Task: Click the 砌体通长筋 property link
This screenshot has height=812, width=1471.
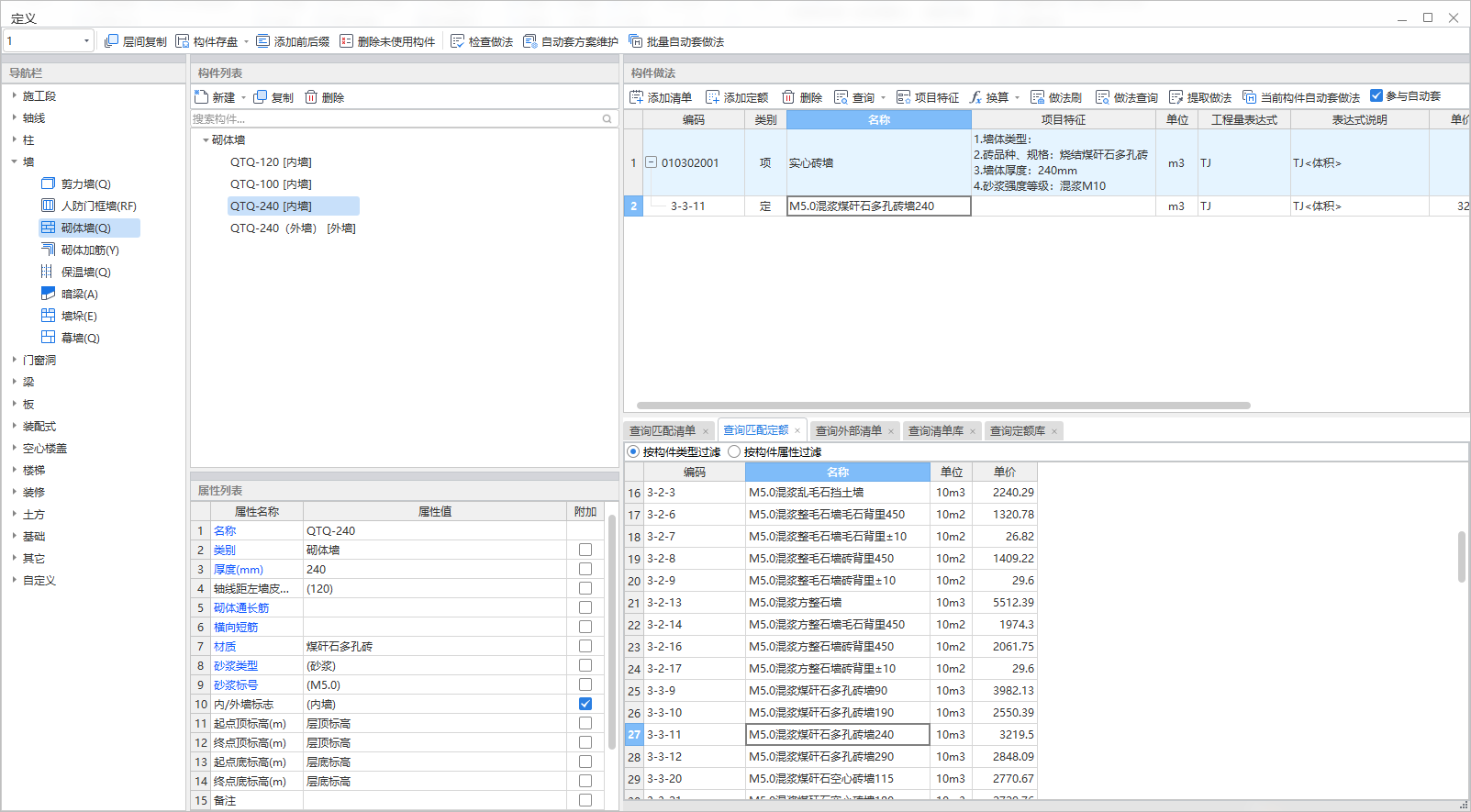Action: pos(241,607)
